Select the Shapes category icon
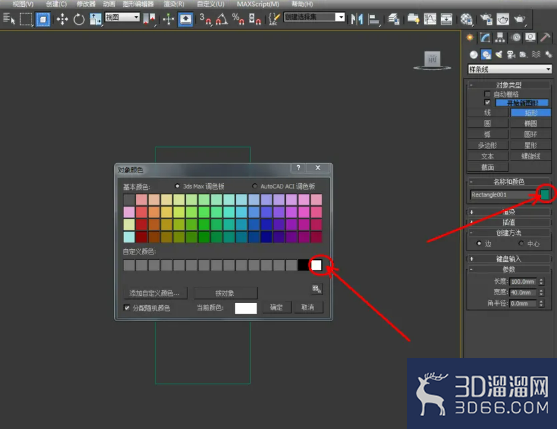Image resolution: width=557 pixels, height=429 pixels. click(486, 54)
